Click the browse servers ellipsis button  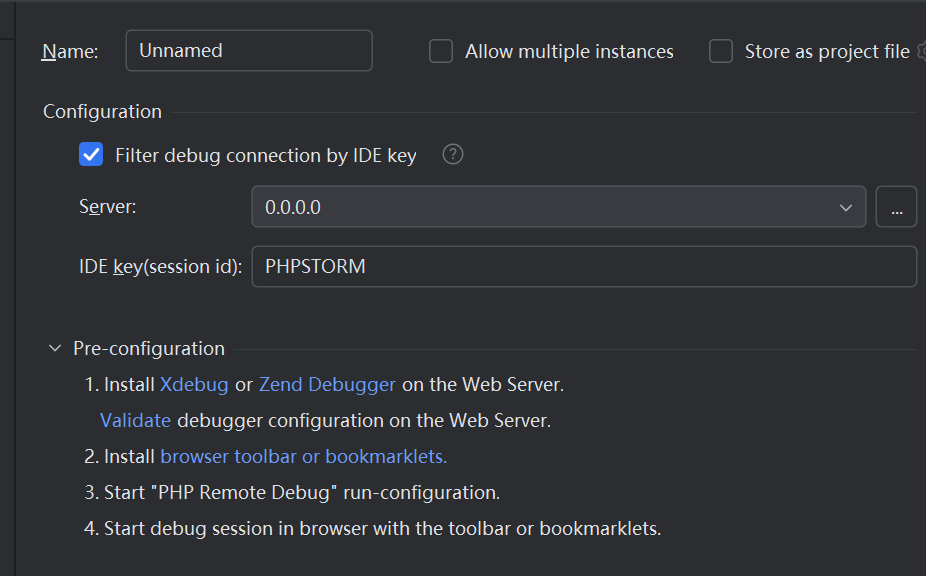click(x=896, y=207)
